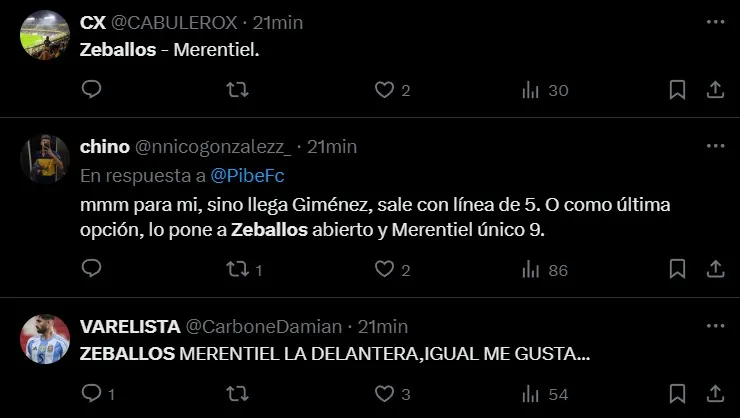Retweet the CX tweet

point(237,90)
